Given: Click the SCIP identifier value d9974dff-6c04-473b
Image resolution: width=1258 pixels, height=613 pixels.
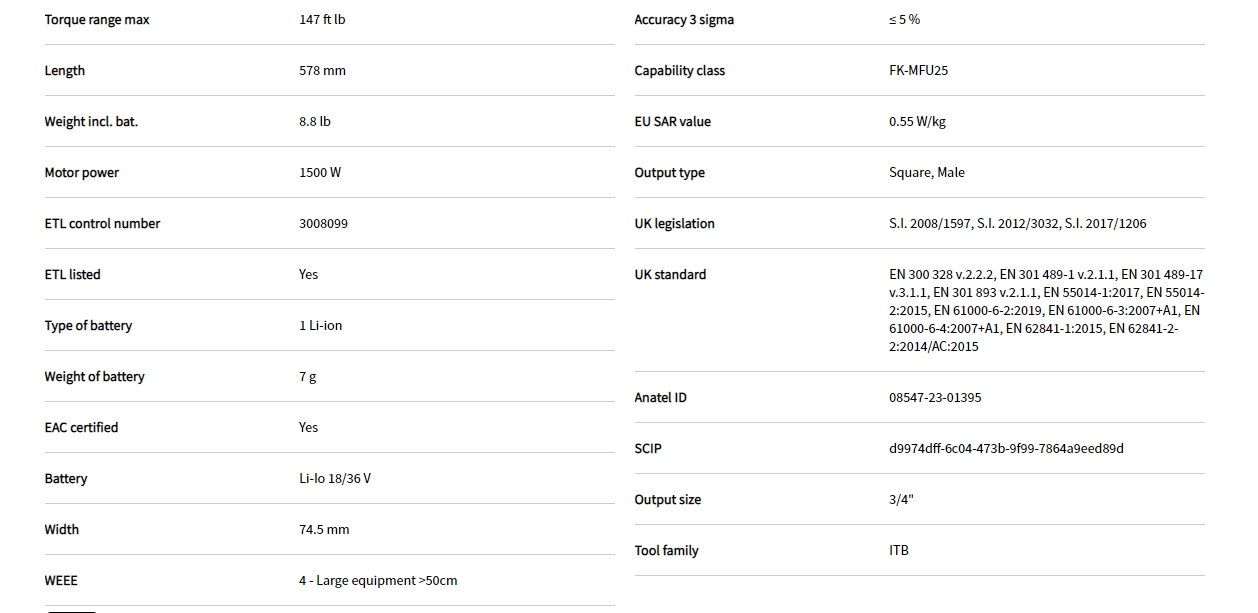Looking at the screenshot, I should (1006, 449).
